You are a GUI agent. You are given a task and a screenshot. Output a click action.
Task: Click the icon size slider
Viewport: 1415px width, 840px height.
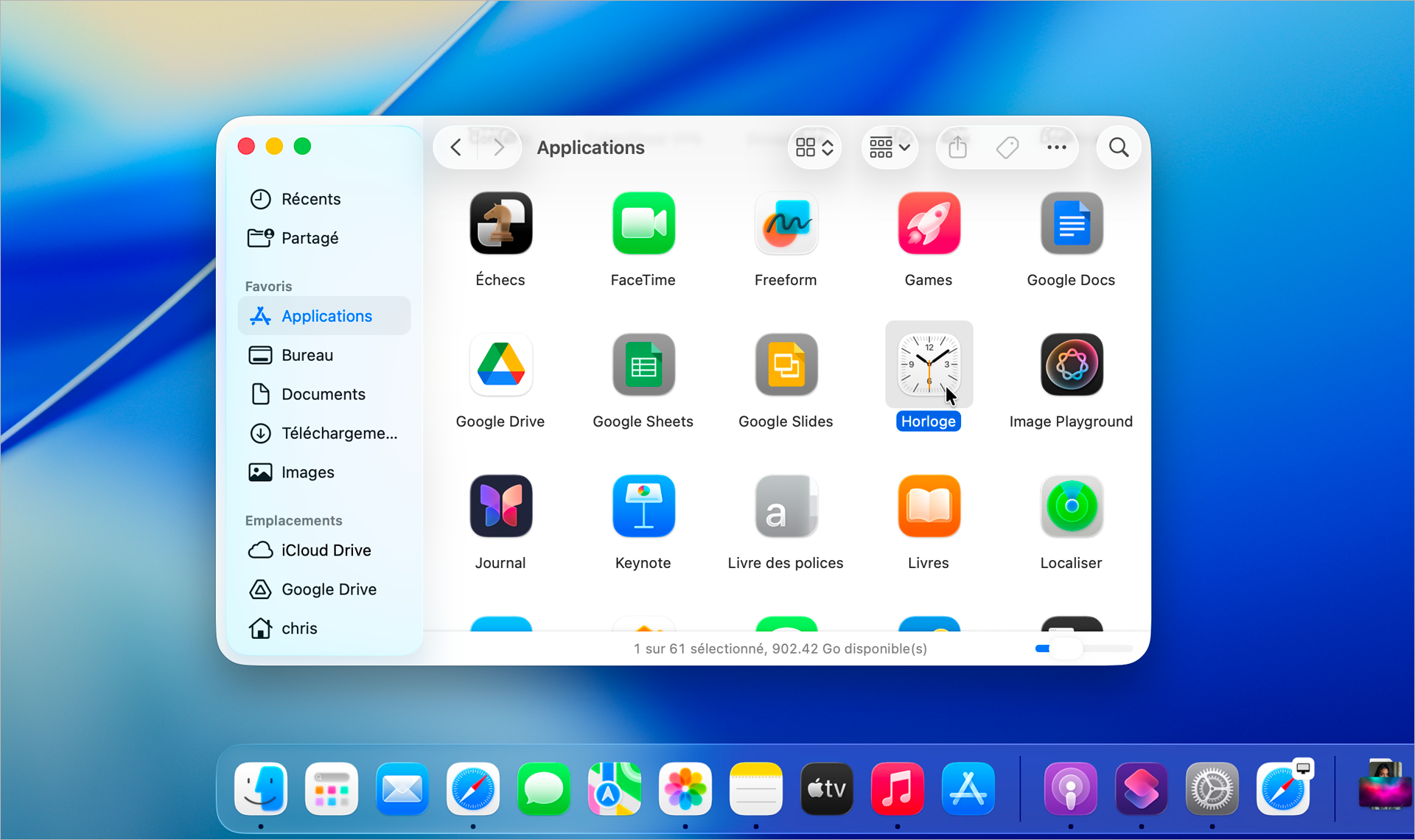(1083, 648)
